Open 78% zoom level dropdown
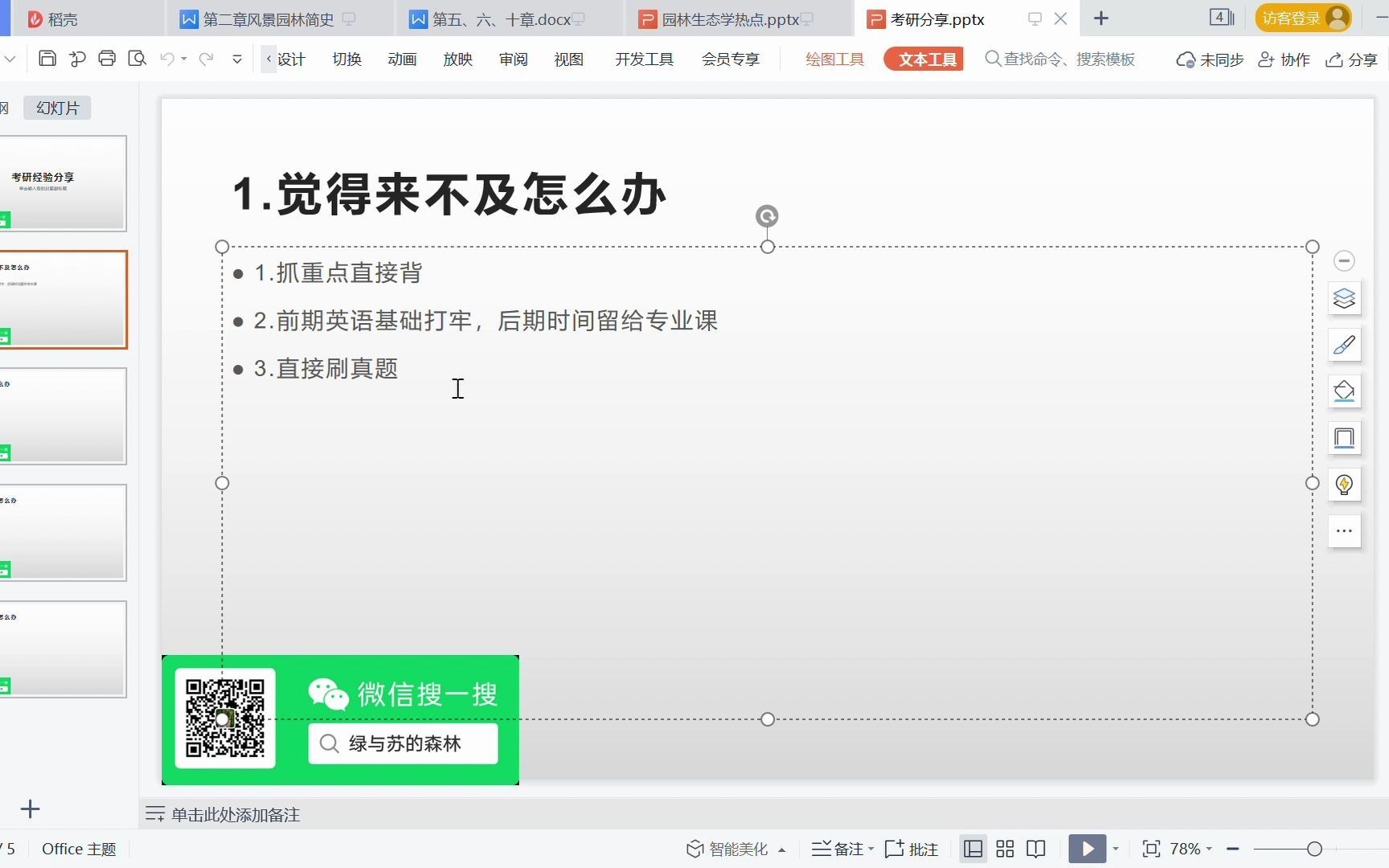1389x868 pixels. tap(1190, 849)
